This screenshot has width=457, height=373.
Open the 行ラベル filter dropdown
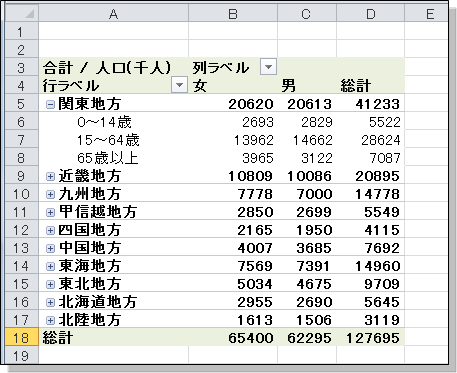(179, 85)
